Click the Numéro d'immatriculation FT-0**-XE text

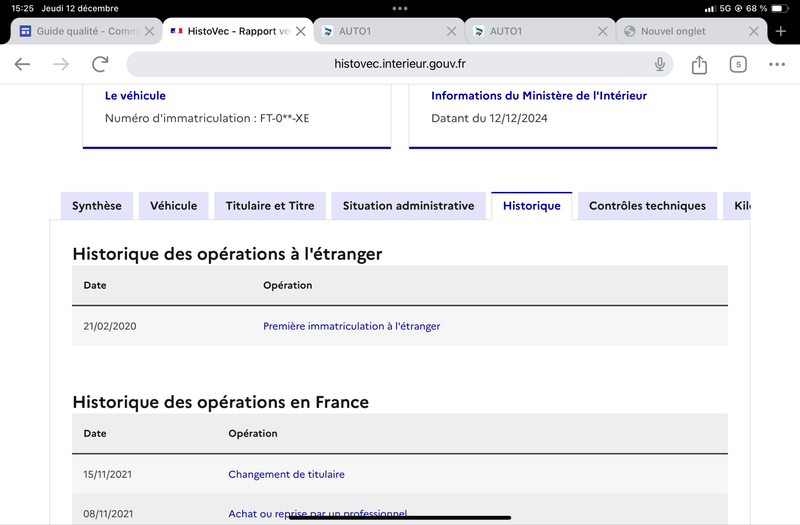pos(207,118)
